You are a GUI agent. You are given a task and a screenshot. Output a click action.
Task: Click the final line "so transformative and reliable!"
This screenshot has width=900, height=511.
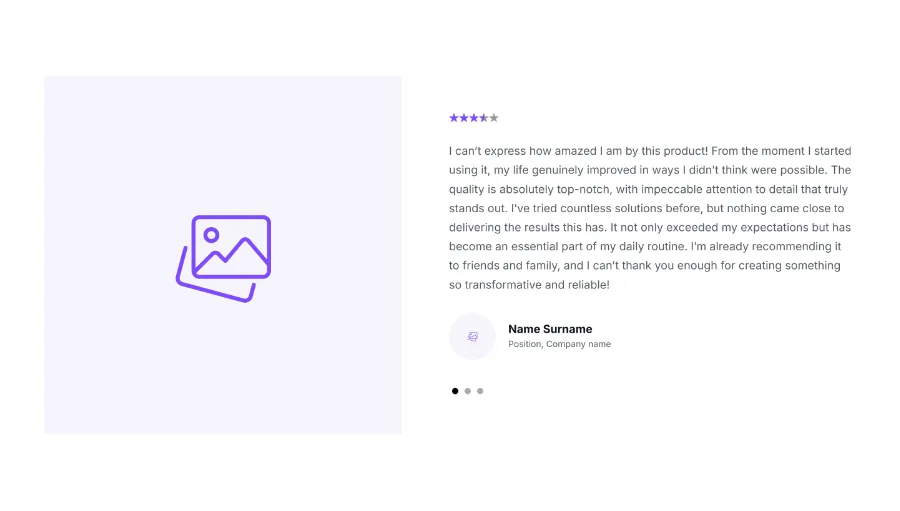[x=529, y=285]
